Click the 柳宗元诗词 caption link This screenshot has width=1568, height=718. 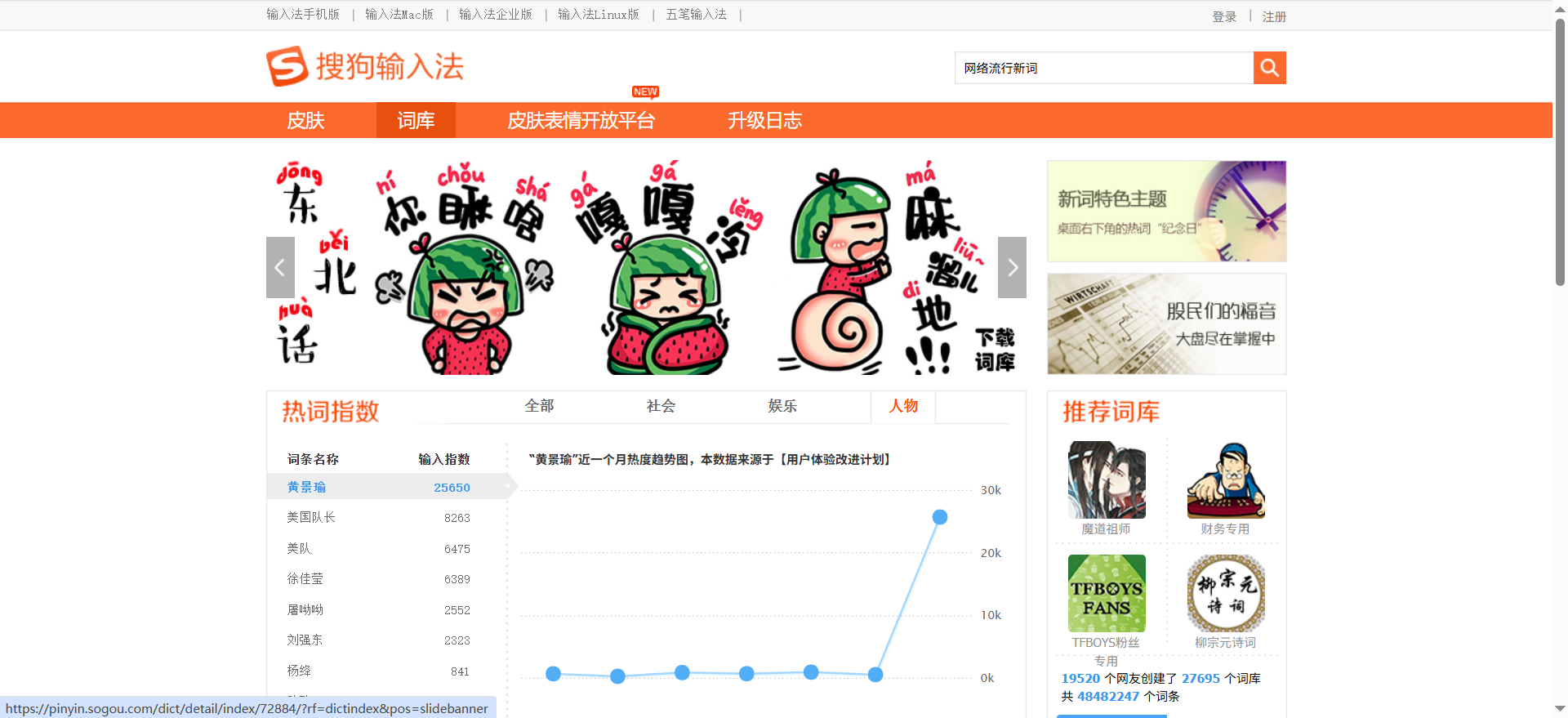coord(1225,643)
